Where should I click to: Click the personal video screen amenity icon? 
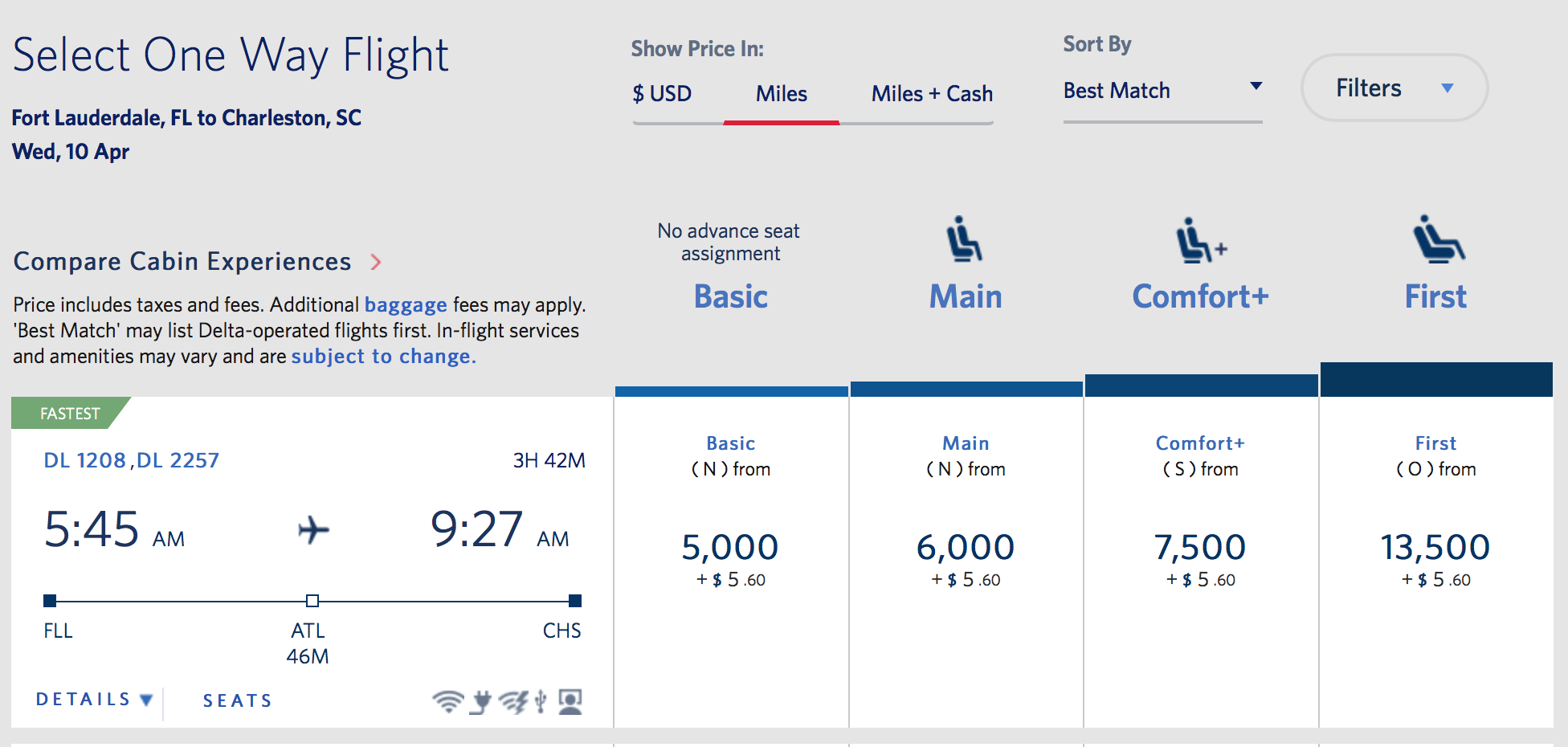(x=570, y=701)
